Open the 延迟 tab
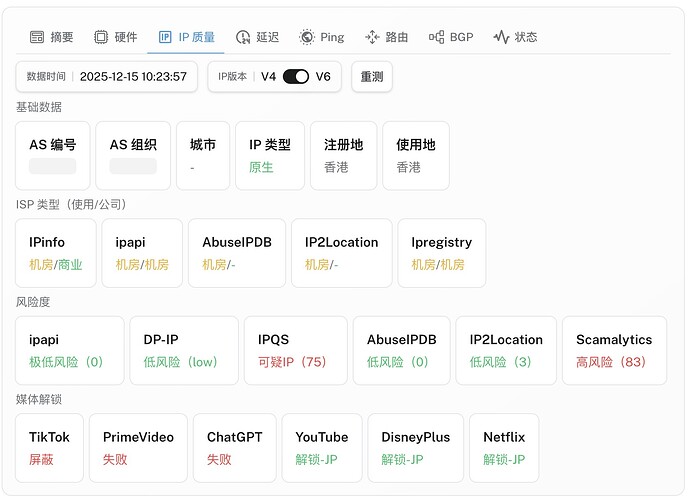 coord(257,37)
